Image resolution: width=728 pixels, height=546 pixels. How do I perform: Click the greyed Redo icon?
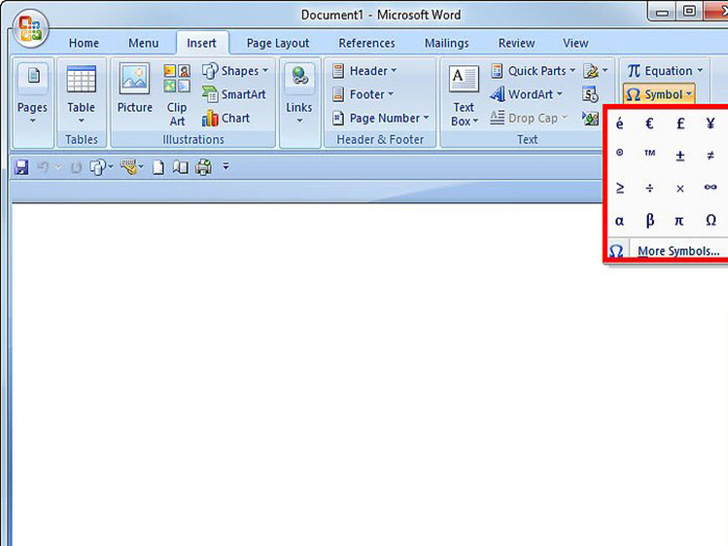76,167
